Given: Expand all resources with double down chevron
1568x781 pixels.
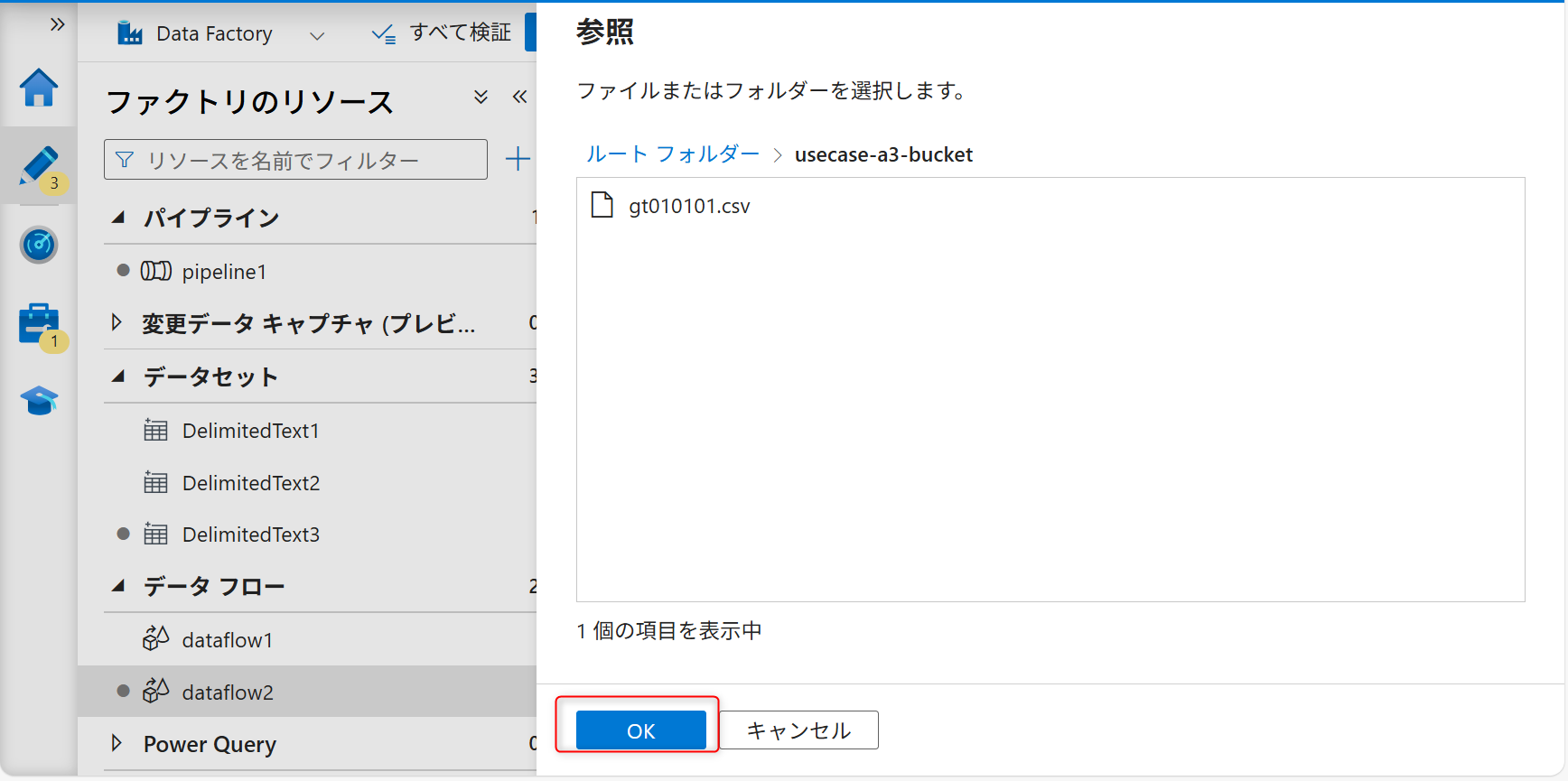Looking at the screenshot, I should (x=481, y=98).
